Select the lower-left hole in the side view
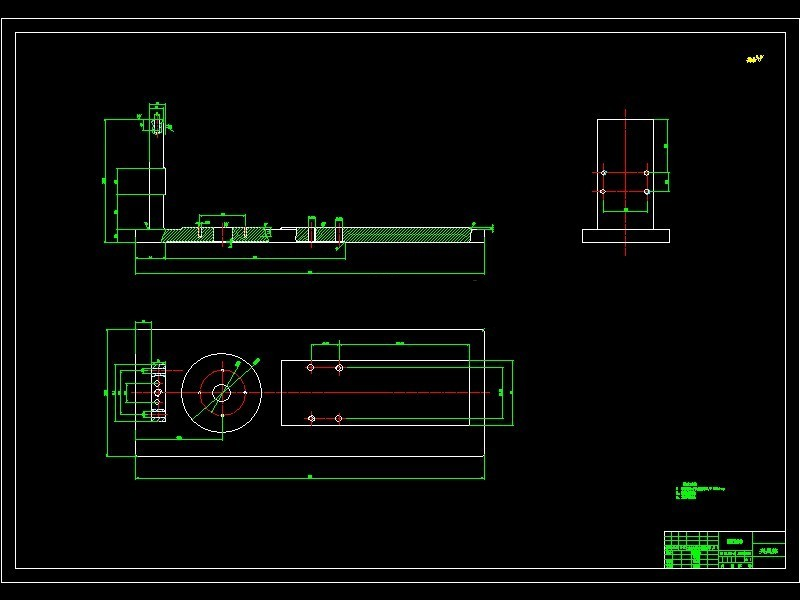 603,191
